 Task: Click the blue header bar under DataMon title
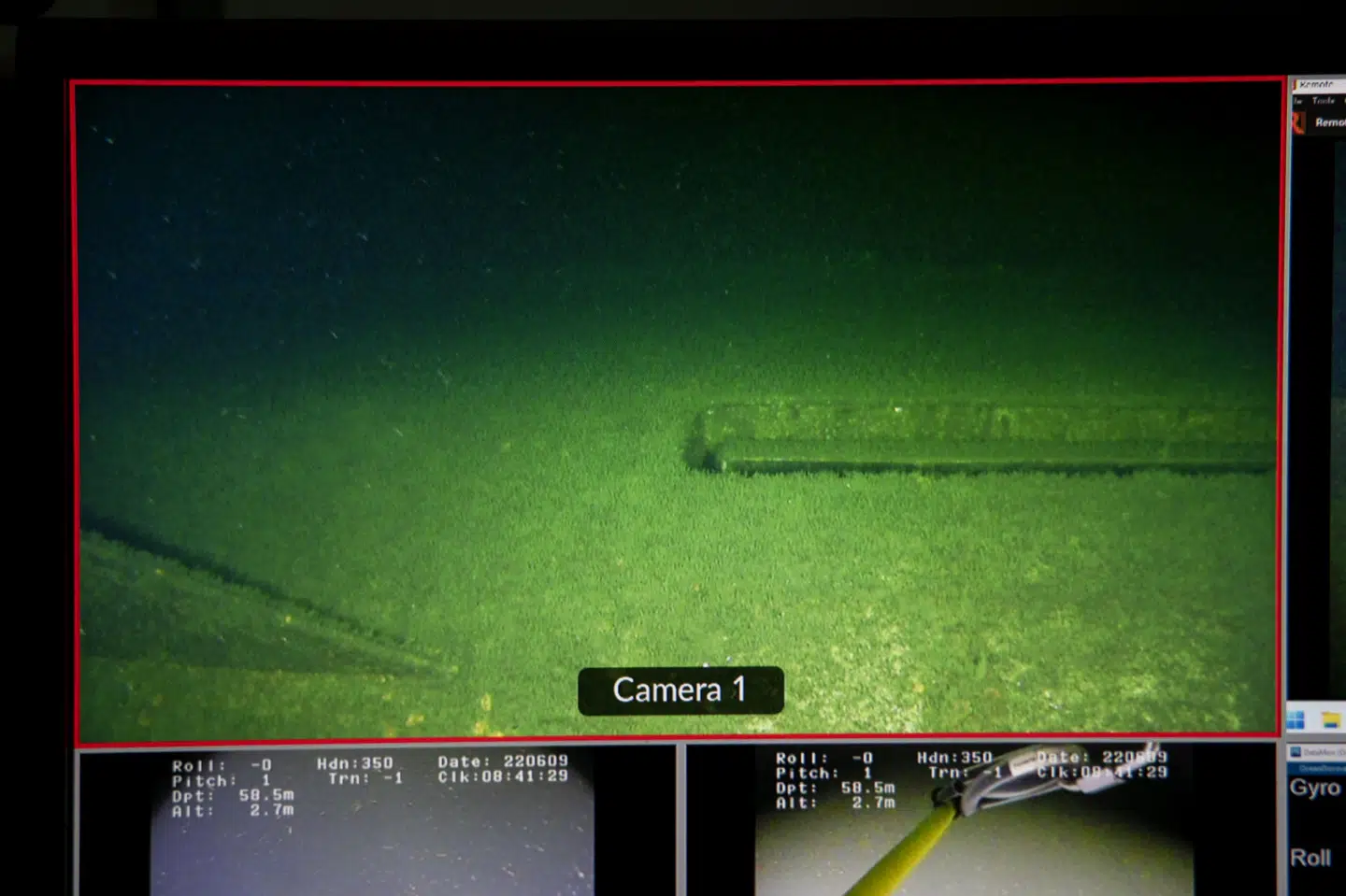(x=1316, y=768)
